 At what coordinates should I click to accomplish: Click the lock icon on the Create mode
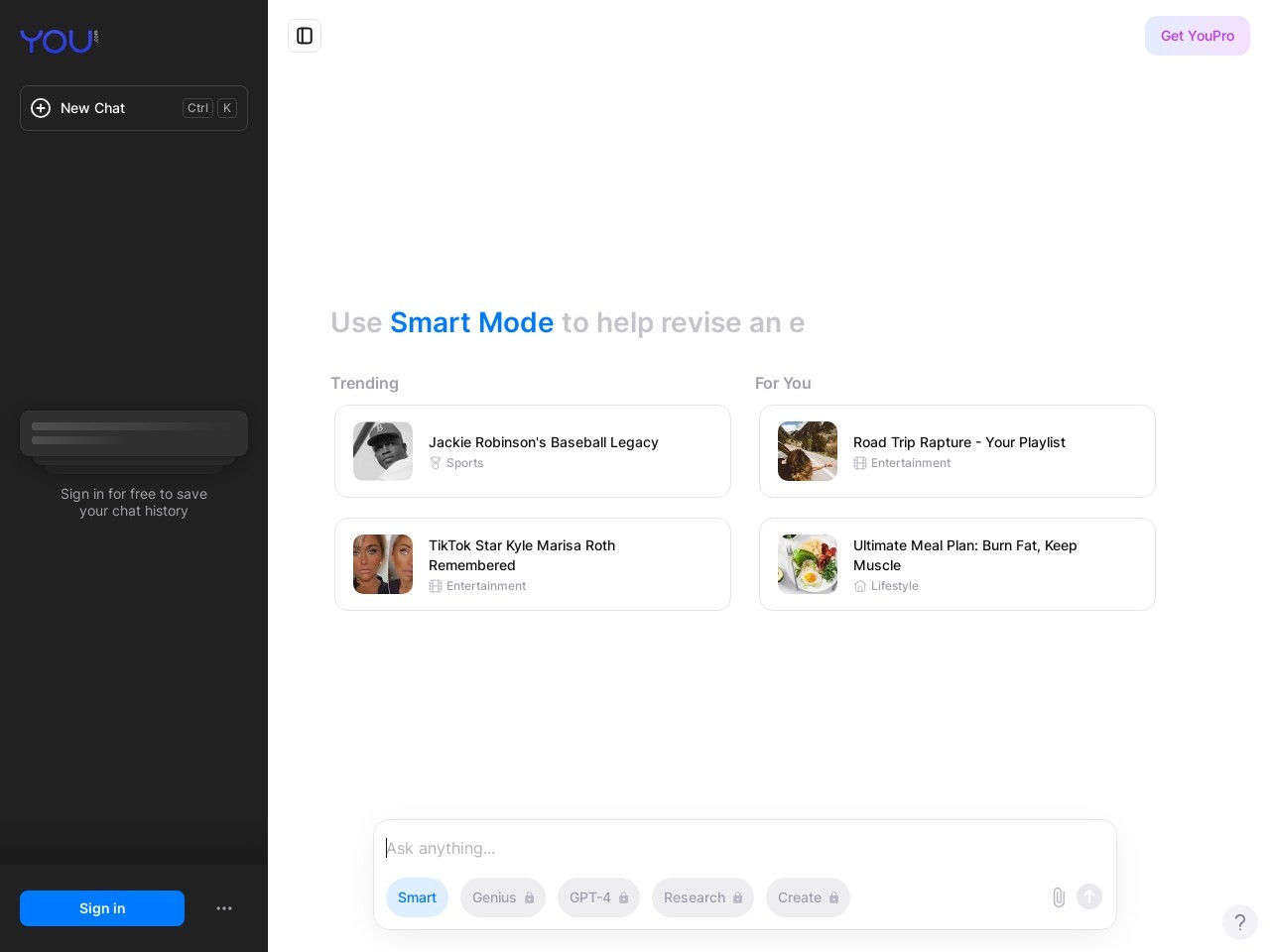pyautogui.click(x=834, y=897)
